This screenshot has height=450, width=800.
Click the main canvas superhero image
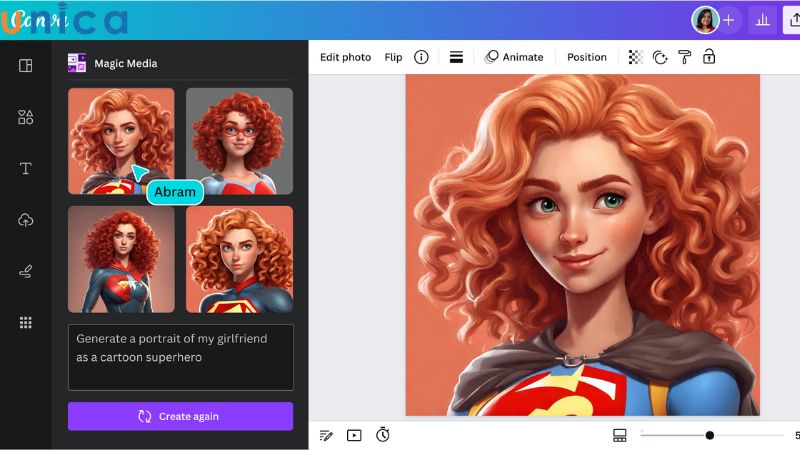pyautogui.click(x=582, y=245)
